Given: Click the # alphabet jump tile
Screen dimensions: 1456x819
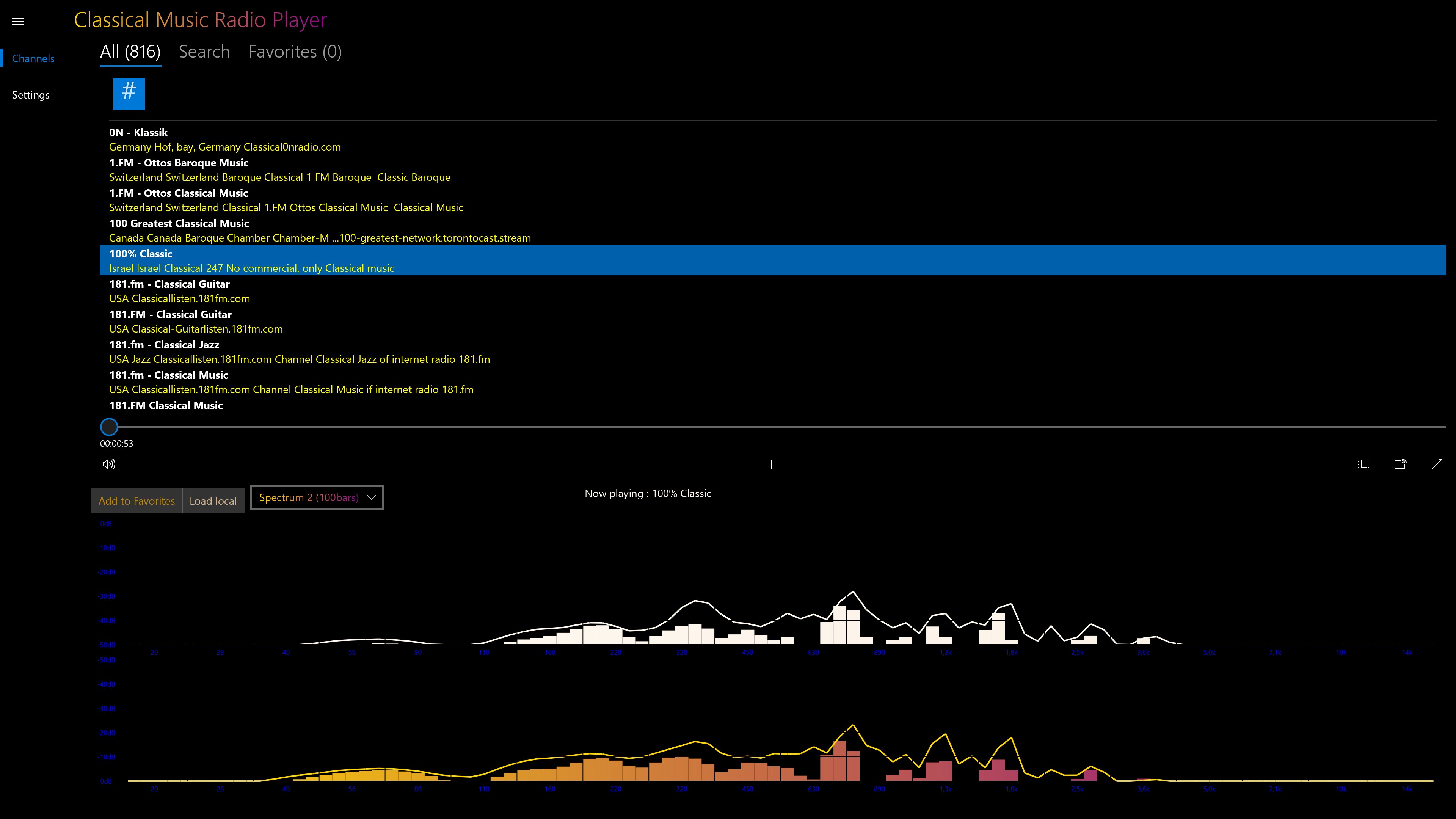Looking at the screenshot, I should [x=129, y=94].
